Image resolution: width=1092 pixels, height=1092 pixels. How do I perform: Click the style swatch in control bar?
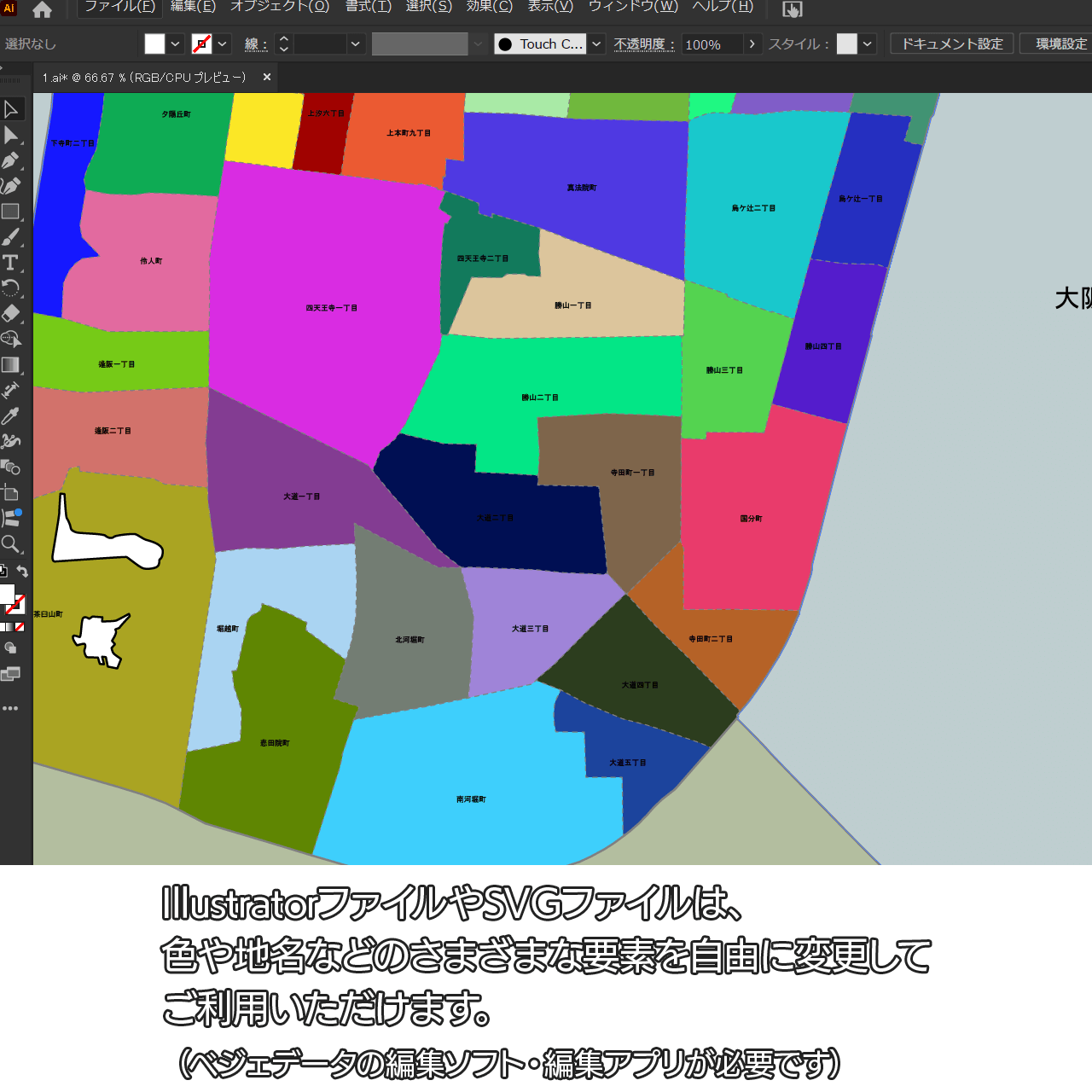click(846, 44)
